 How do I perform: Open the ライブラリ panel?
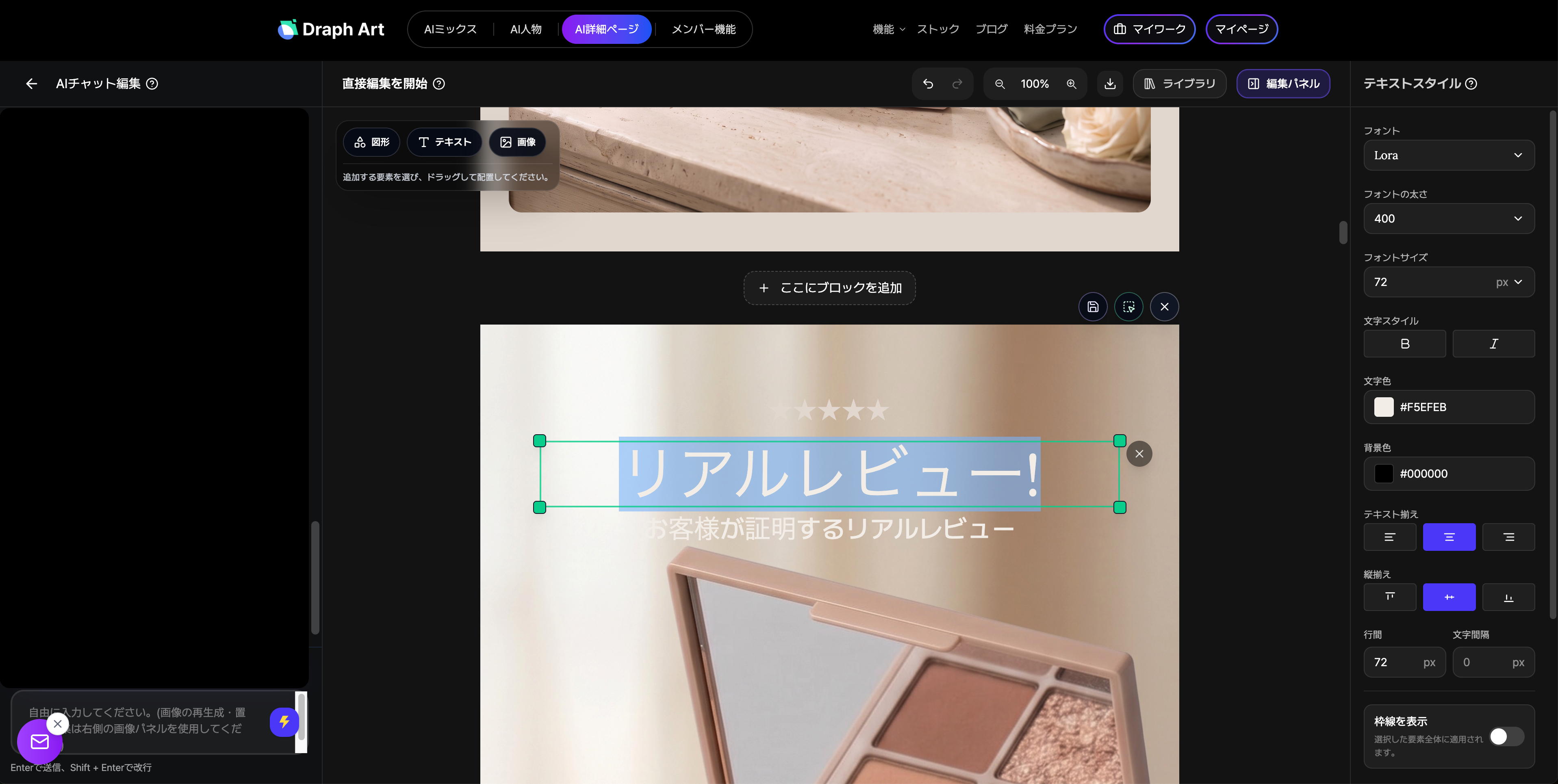tap(1179, 84)
